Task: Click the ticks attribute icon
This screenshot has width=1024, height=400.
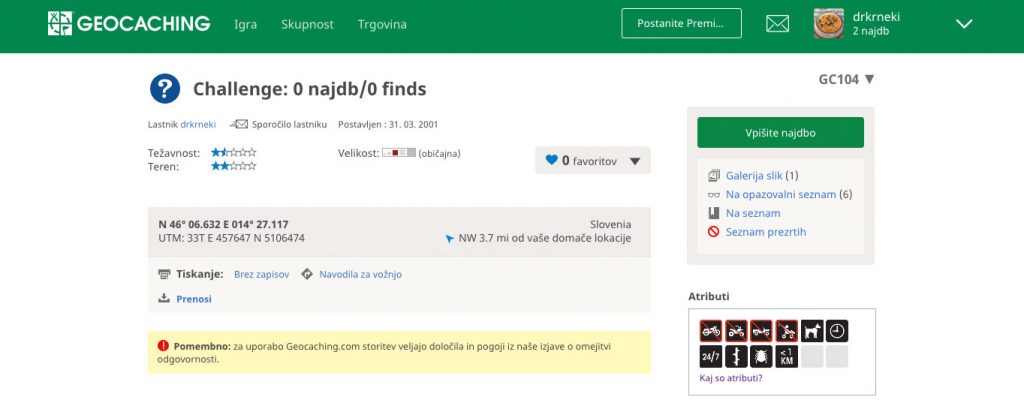Action: tap(761, 357)
